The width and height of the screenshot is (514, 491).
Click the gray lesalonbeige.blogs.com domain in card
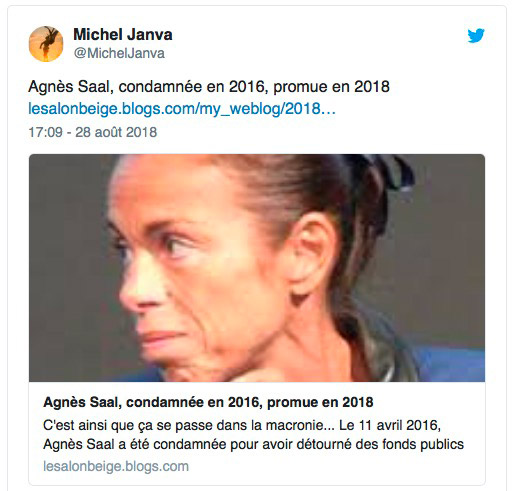click(116, 466)
